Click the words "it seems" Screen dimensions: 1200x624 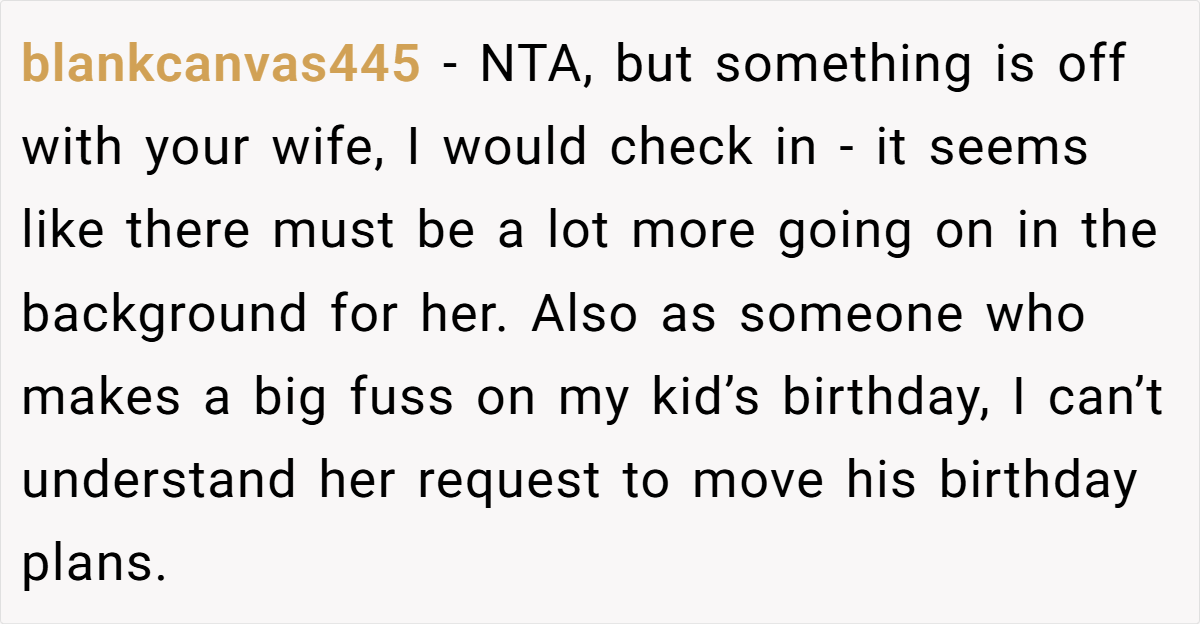(982, 148)
